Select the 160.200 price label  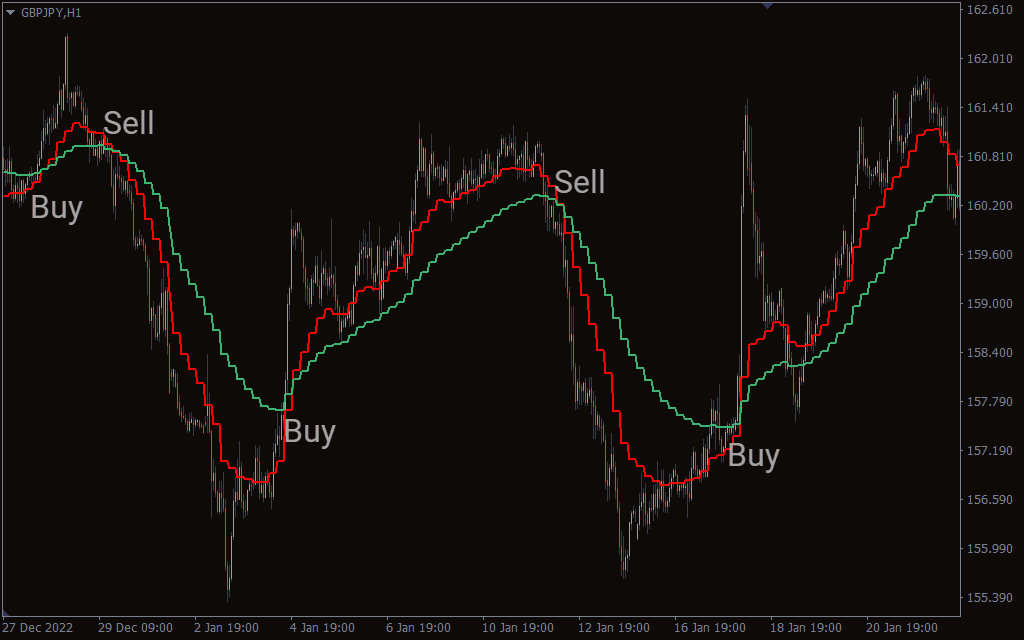click(x=989, y=206)
